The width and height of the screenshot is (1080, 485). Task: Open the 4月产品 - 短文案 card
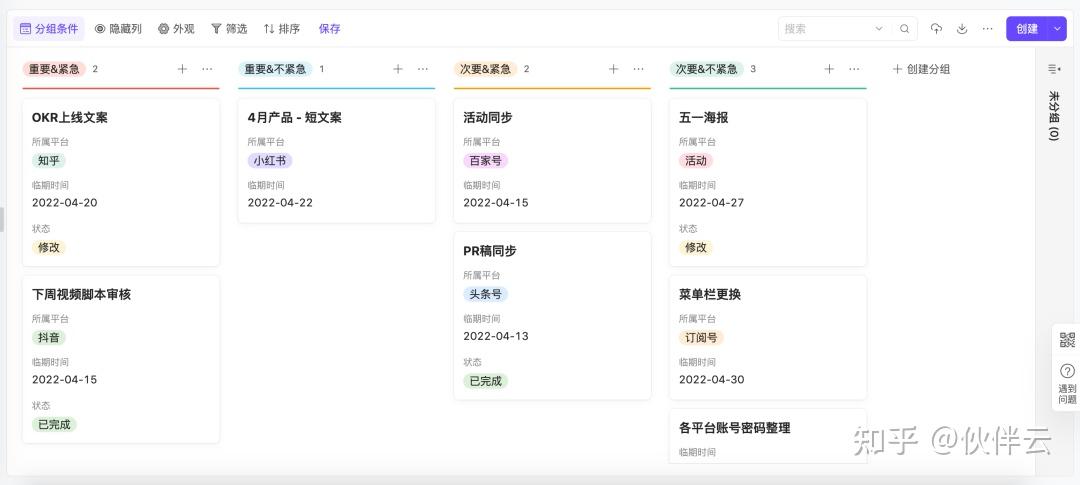[337, 161]
